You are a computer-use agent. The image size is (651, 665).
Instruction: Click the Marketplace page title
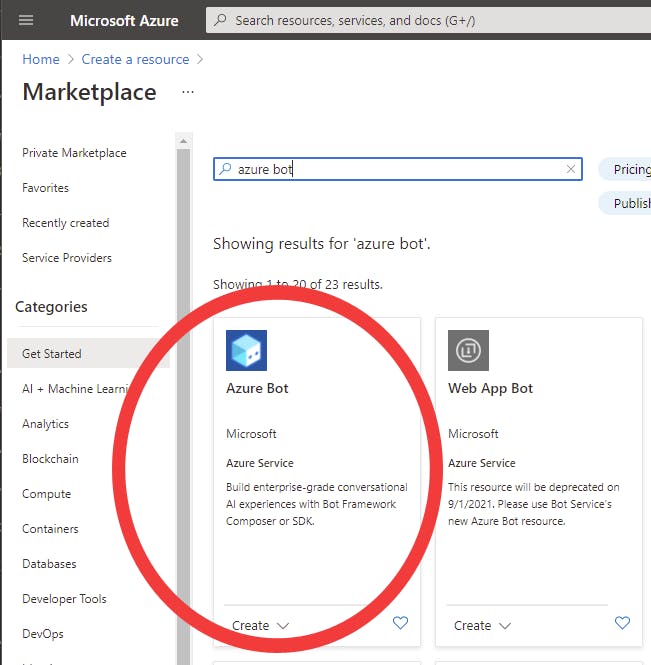89,92
